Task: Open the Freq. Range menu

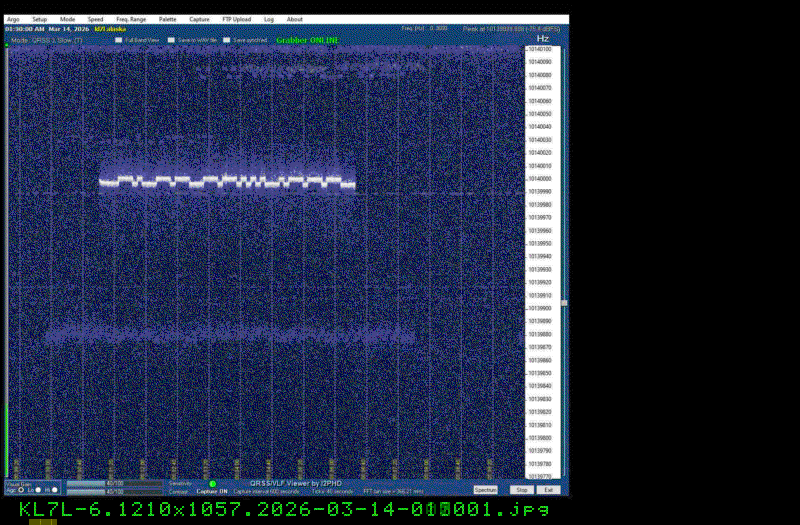Action: point(131,19)
